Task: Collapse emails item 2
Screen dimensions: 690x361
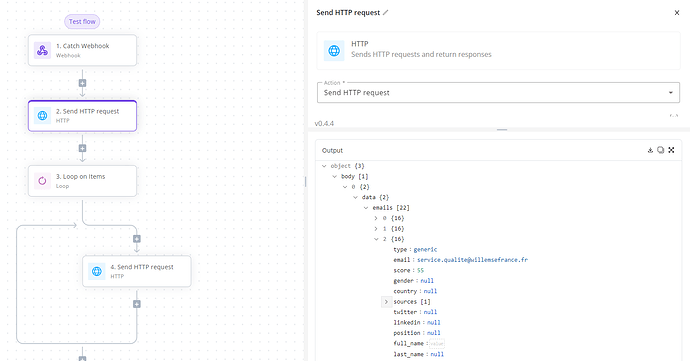Action: click(376, 239)
